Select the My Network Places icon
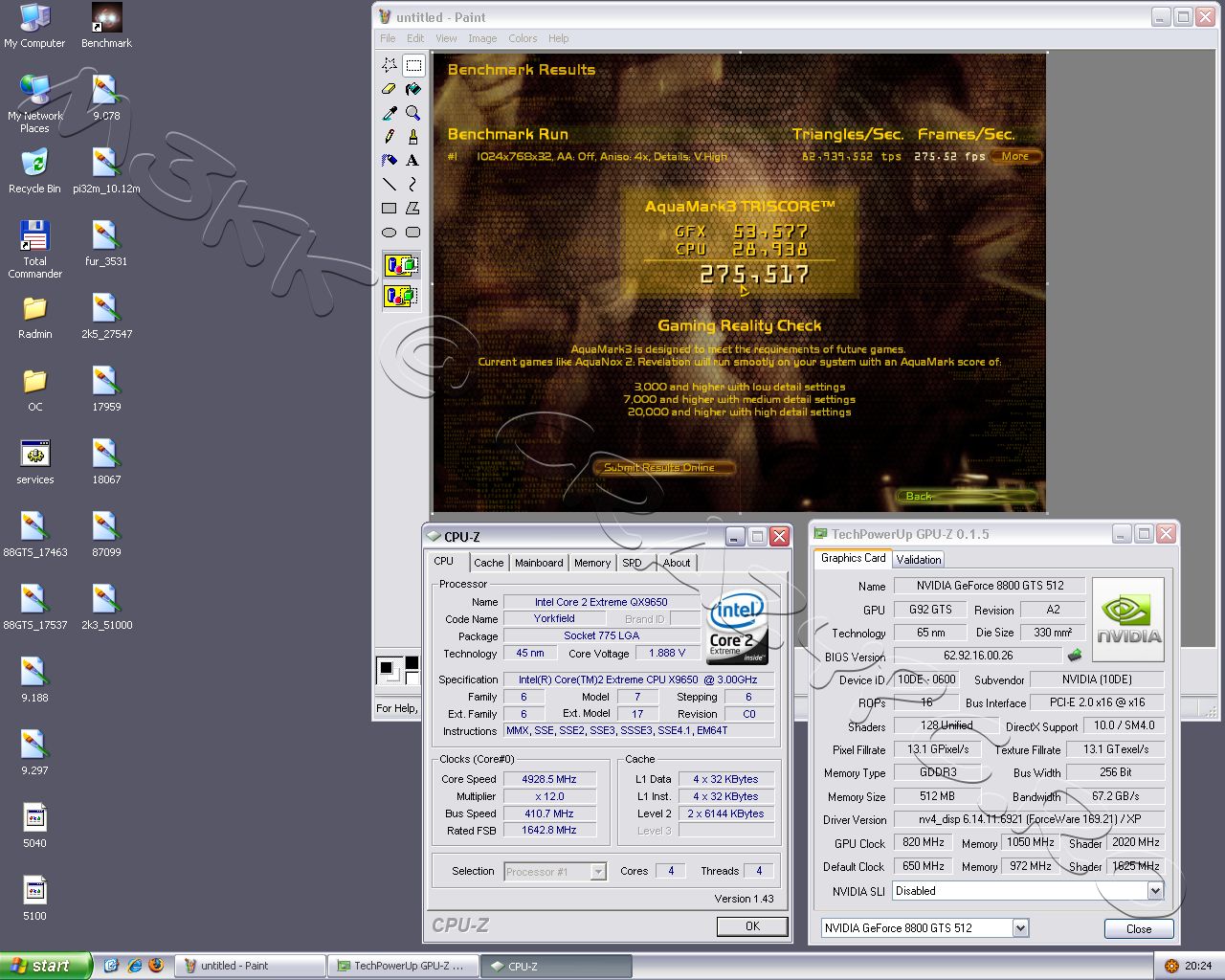This screenshot has height=980, width=1225. [x=34, y=103]
